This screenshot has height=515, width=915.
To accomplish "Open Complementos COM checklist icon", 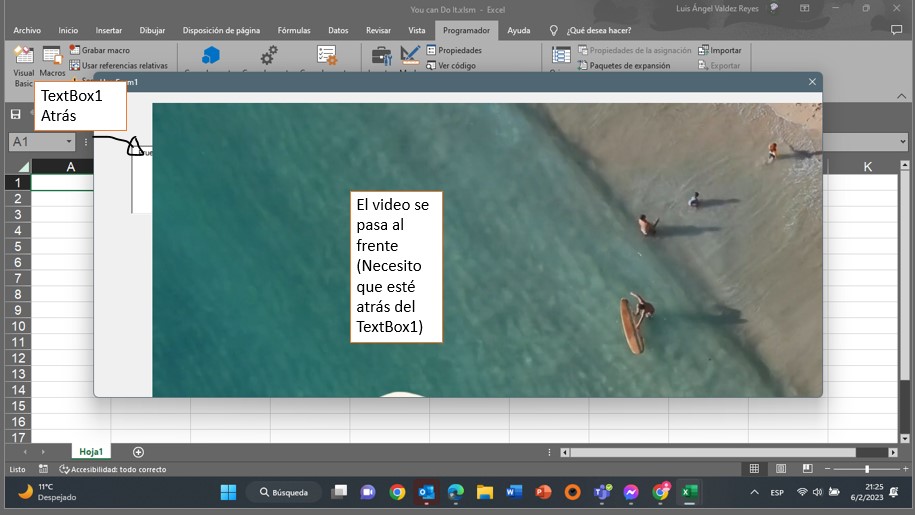I will [326, 55].
